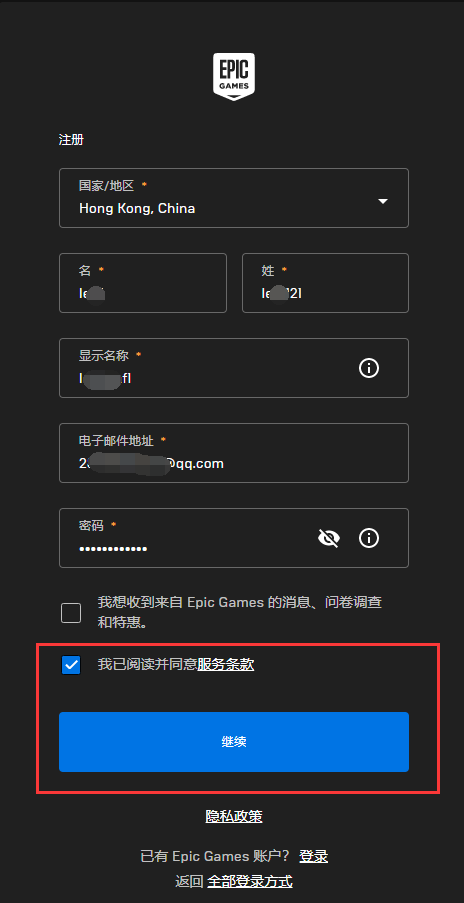Click the 继续 button
Viewport: 464px width, 903px height.
coord(234,742)
